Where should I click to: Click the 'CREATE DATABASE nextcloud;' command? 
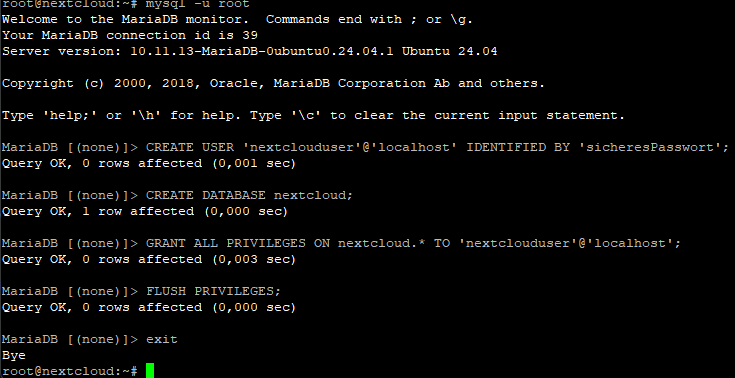click(x=249, y=195)
